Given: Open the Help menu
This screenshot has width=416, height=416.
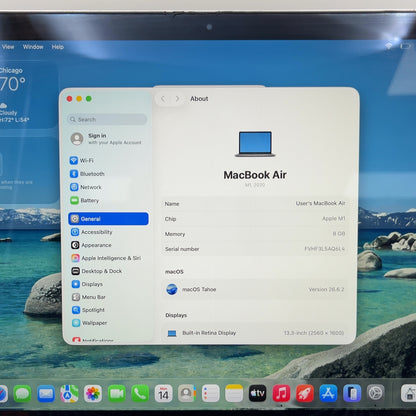Looking at the screenshot, I should (58, 47).
